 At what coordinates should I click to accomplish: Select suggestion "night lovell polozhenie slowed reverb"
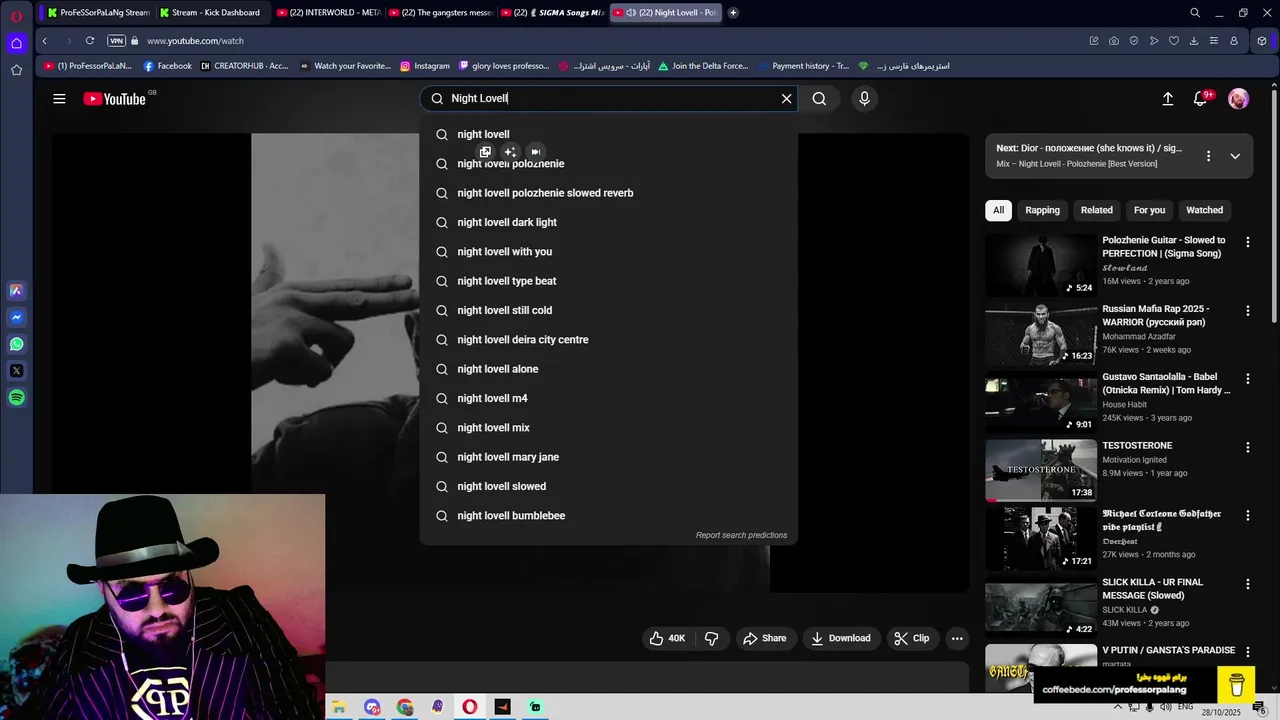pyautogui.click(x=609, y=193)
